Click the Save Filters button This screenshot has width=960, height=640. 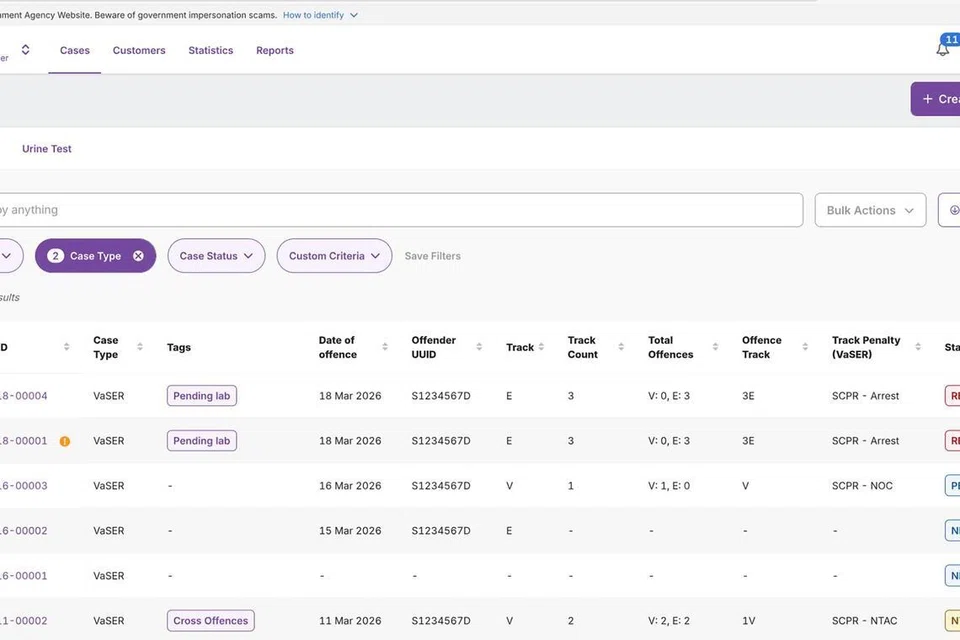click(432, 256)
